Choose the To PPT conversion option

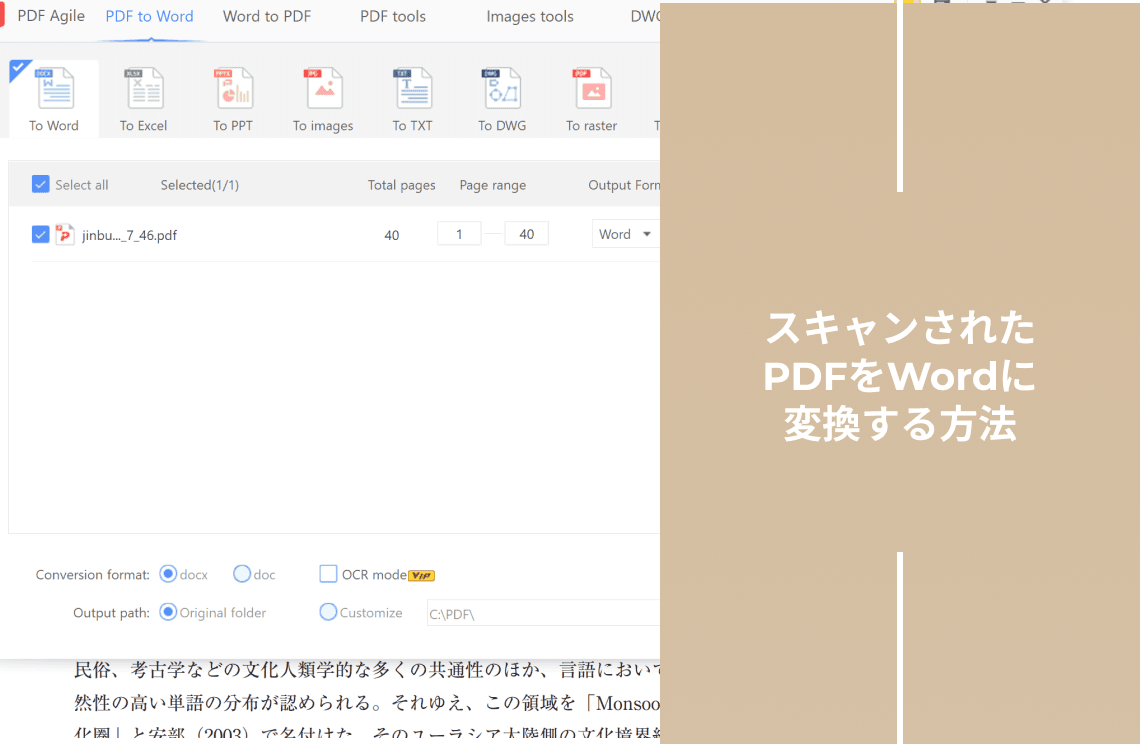pyautogui.click(x=233, y=97)
